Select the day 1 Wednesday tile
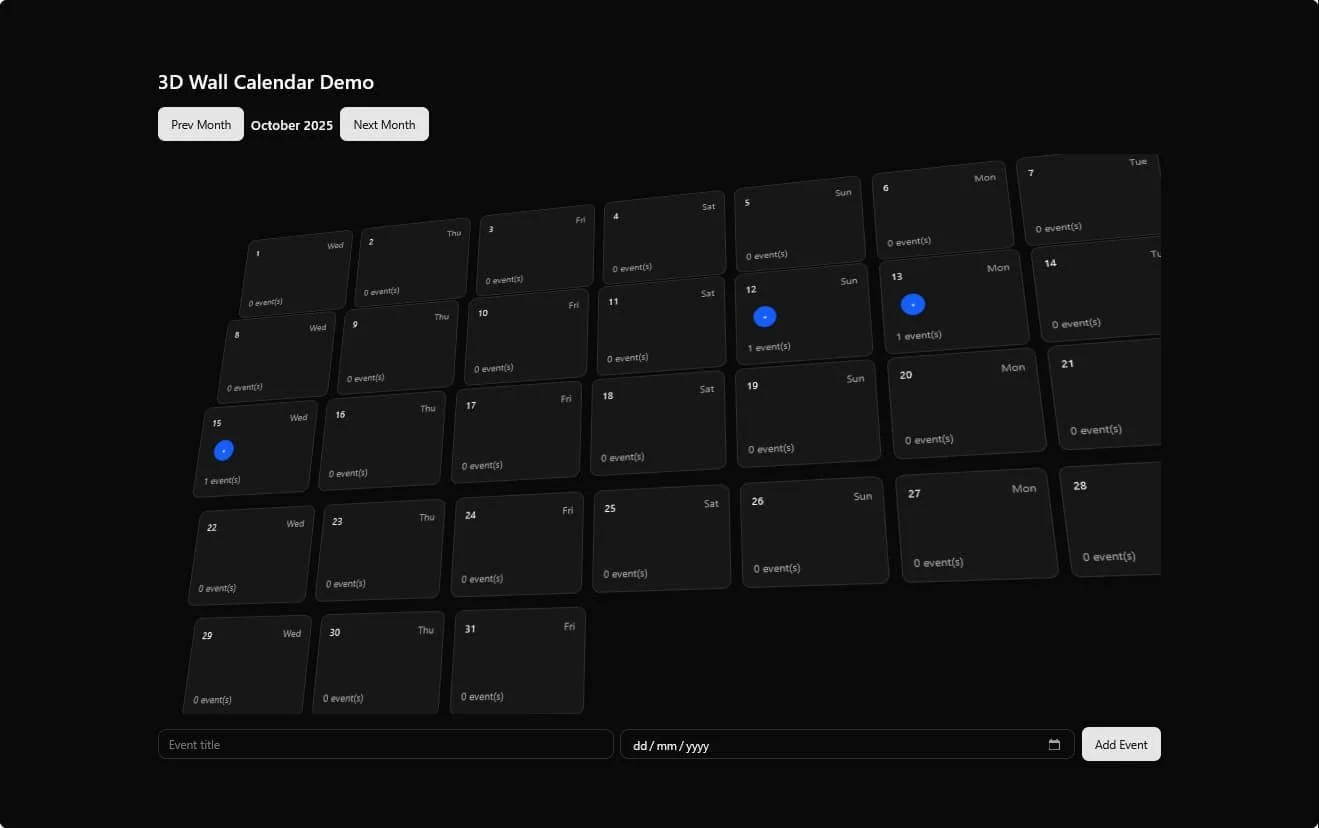This screenshot has height=828, width=1319. pyautogui.click(x=297, y=274)
